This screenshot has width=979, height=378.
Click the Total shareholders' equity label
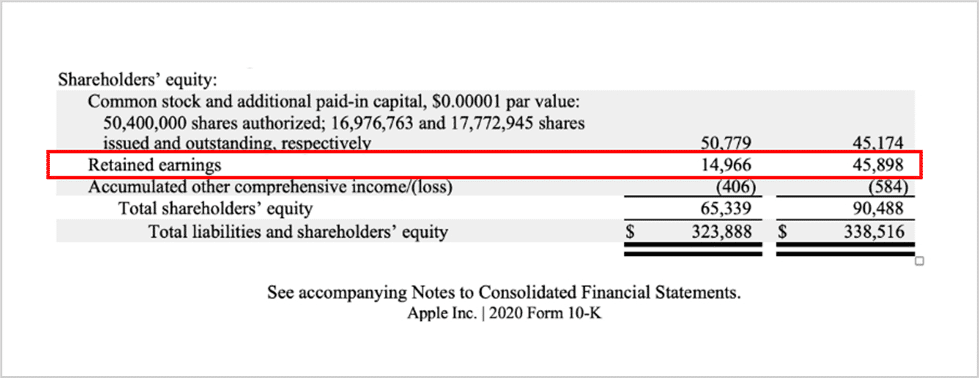click(215, 209)
